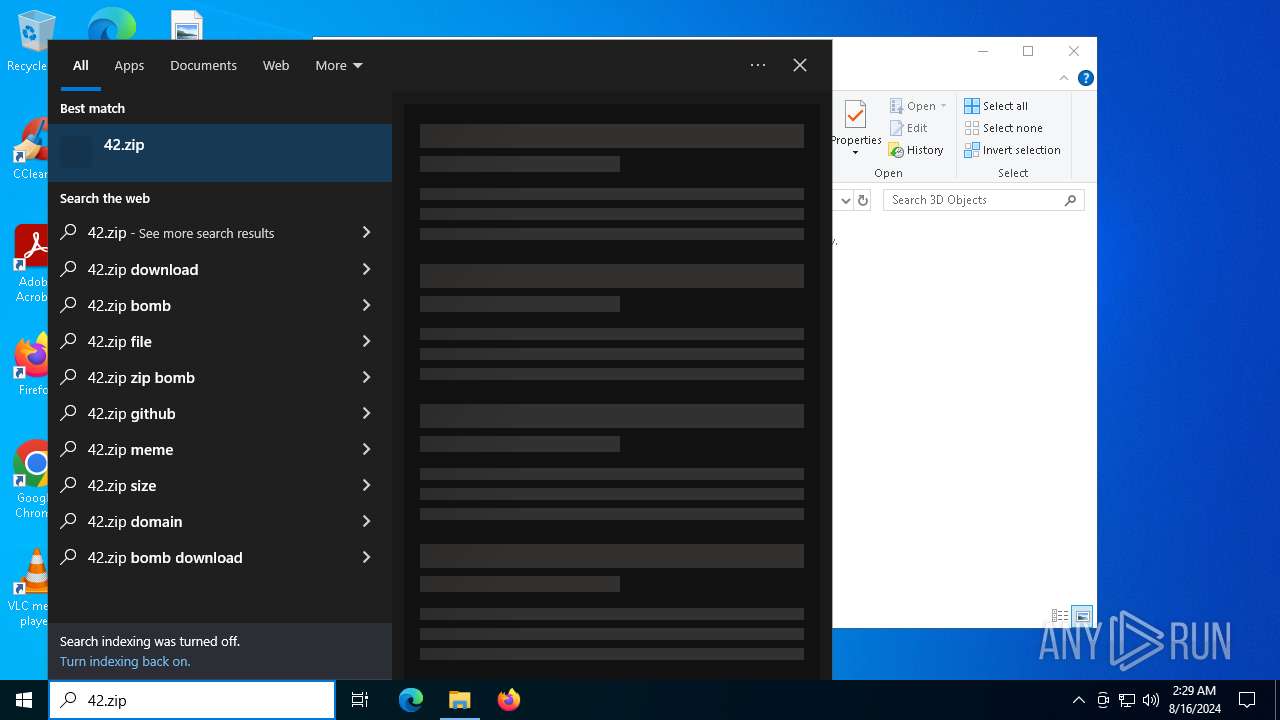This screenshot has height=720, width=1280.
Task: Open the network status tray icon
Action: [x=1127, y=700]
